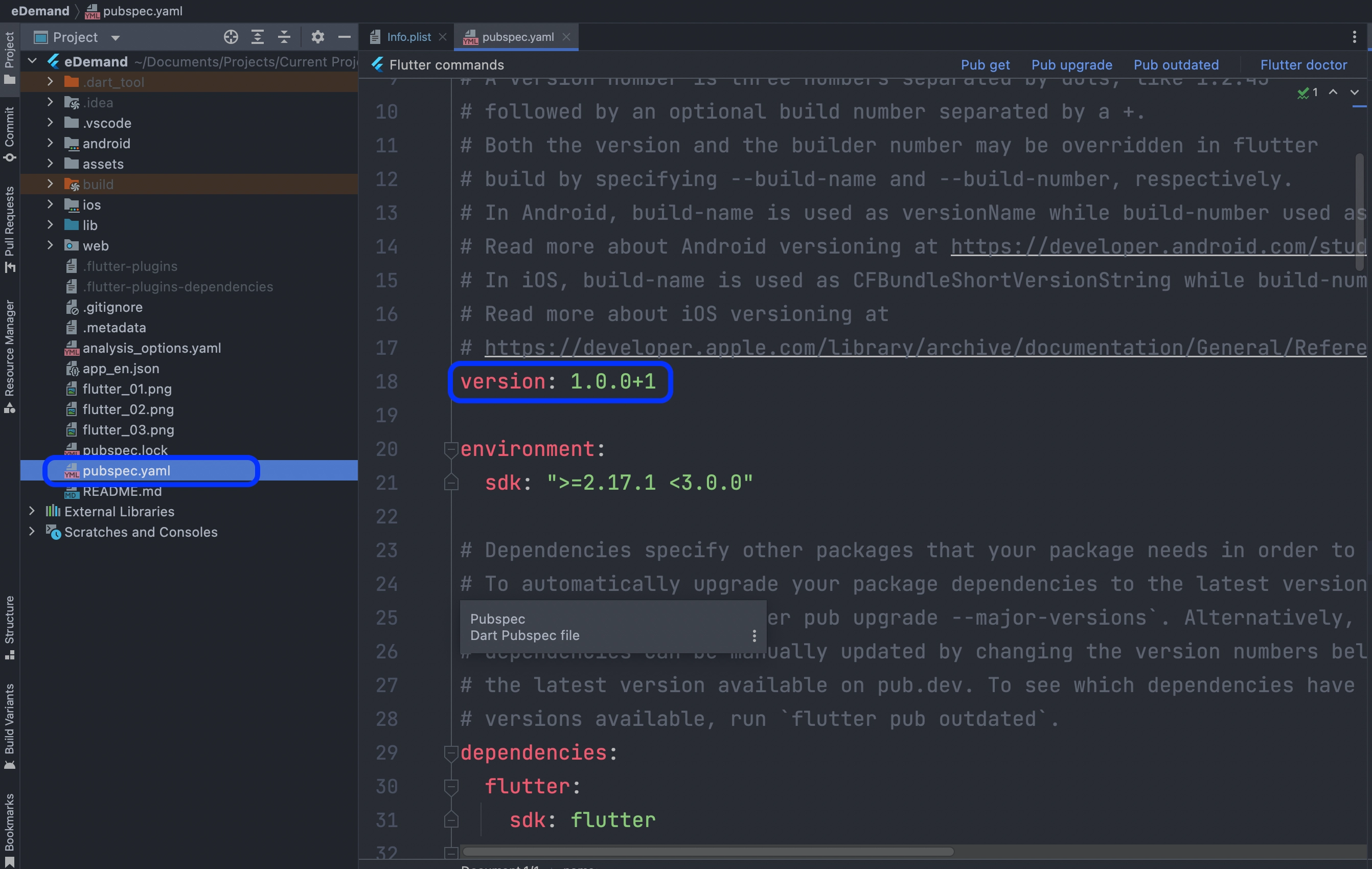Screen dimensions: 1372x869
Task: Hide the Project panel with minus icon
Action: [344, 37]
